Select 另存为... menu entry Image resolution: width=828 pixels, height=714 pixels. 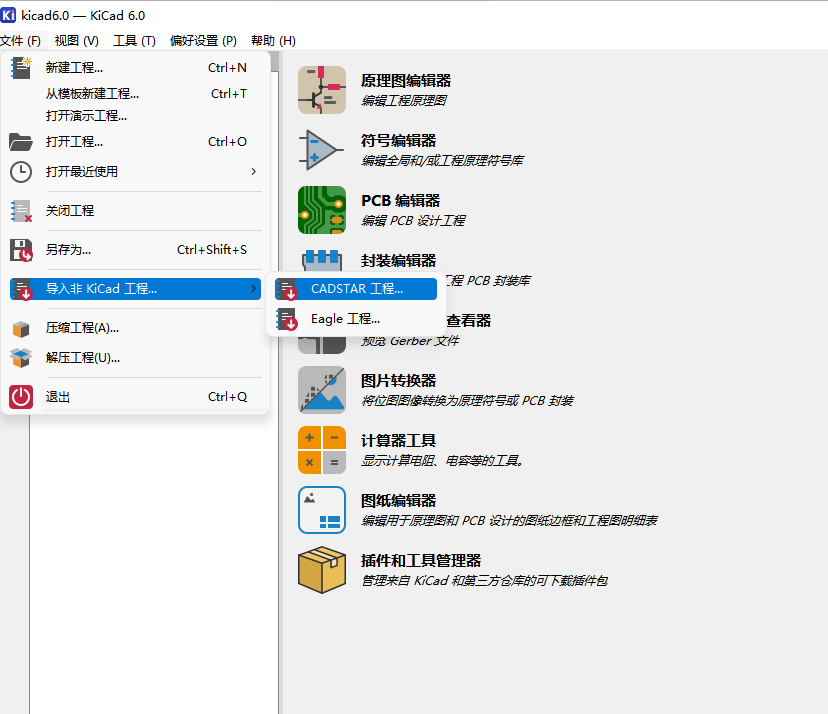135,250
